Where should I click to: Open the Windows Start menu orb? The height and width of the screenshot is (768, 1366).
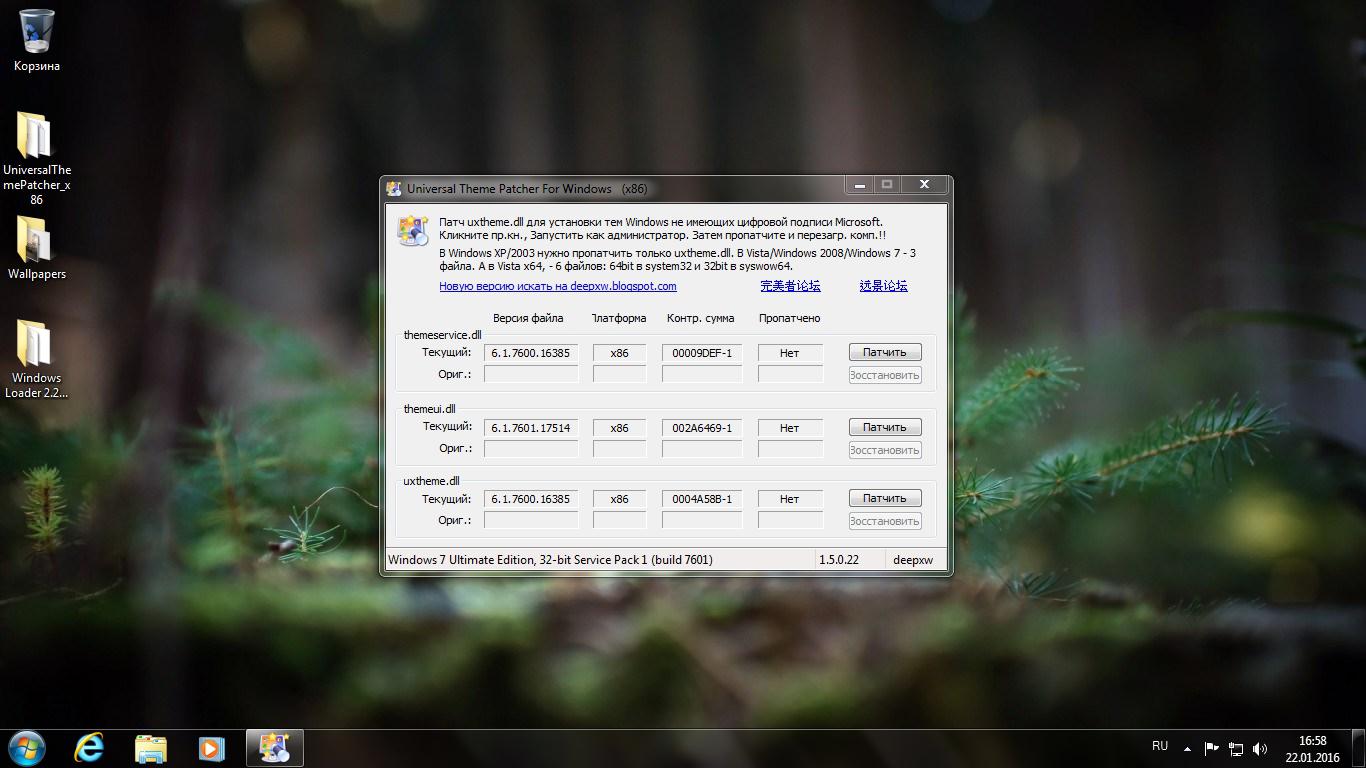click(x=27, y=747)
